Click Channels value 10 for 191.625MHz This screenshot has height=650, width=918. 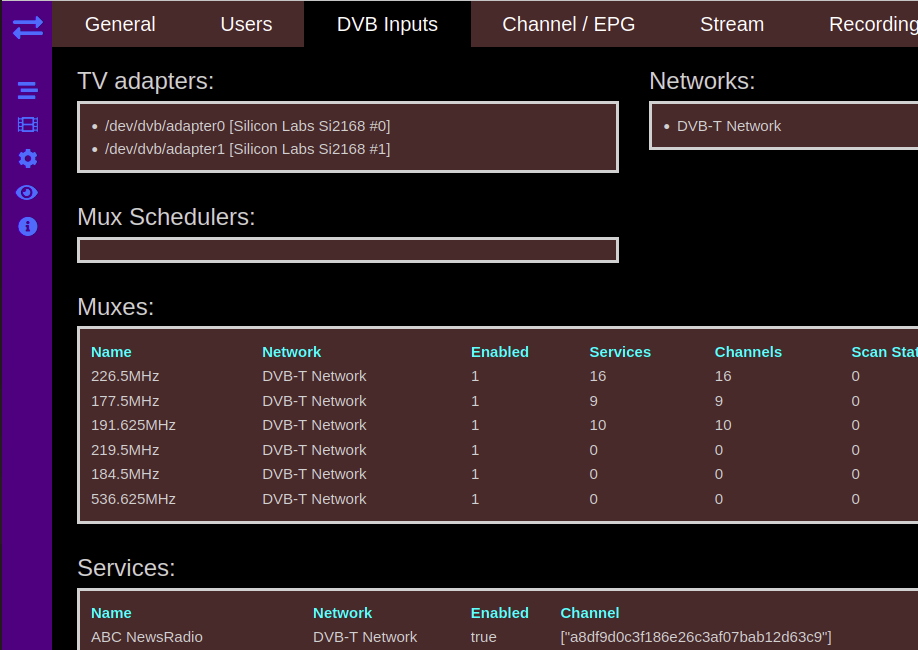723,425
